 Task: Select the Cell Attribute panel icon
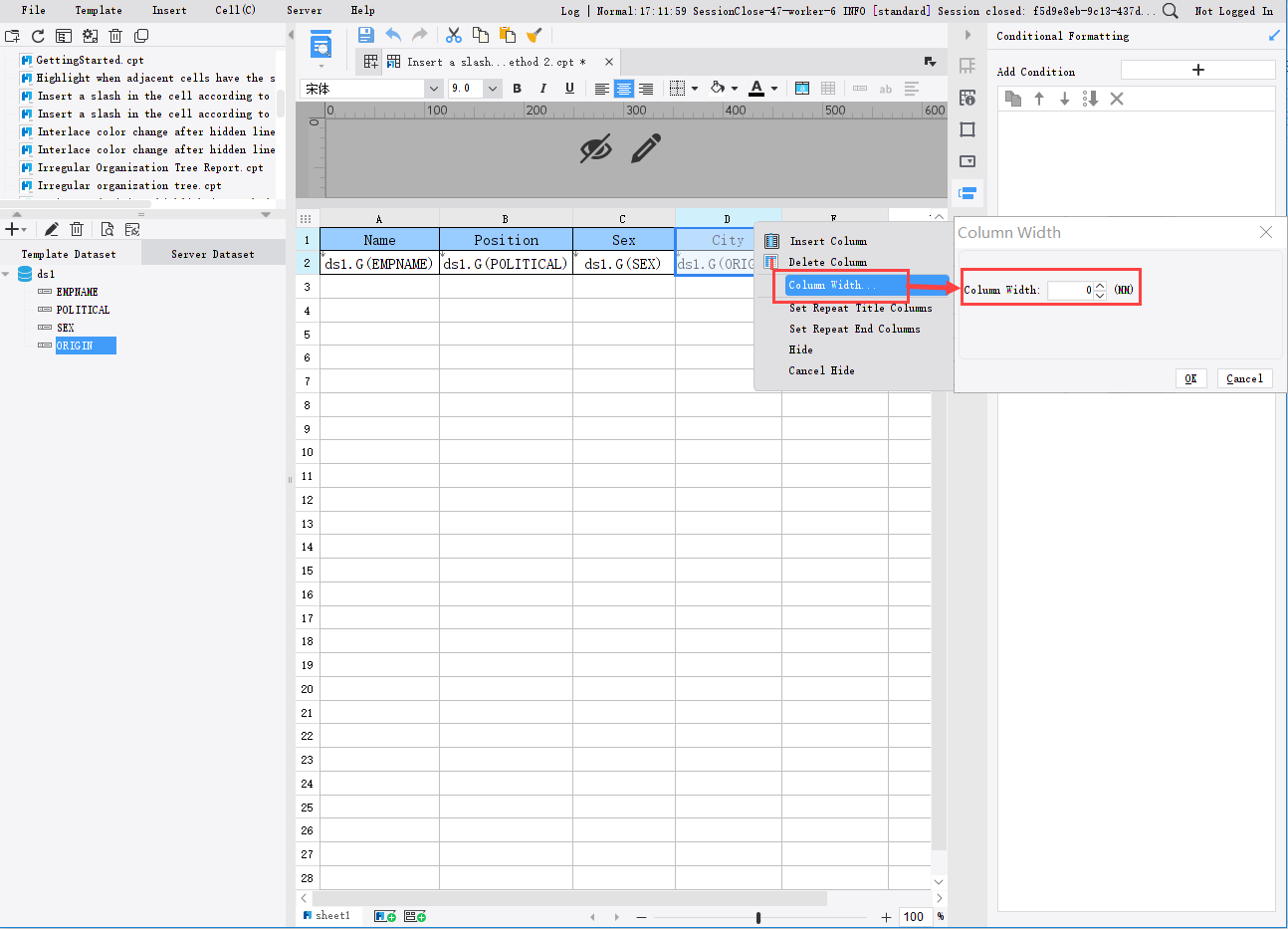[x=966, y=97]
